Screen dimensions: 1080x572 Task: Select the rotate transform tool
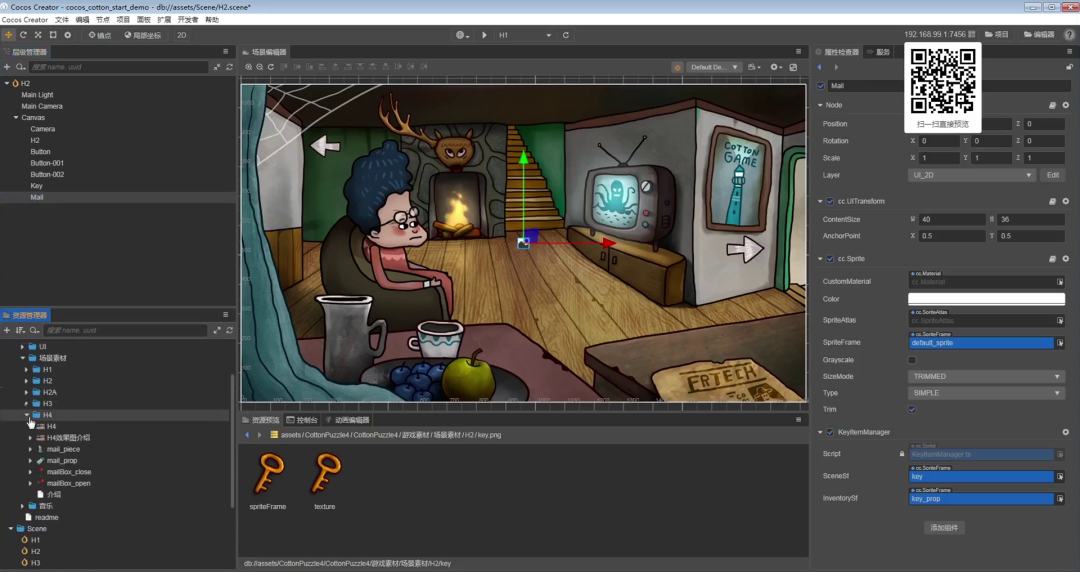tap(23, 34)
